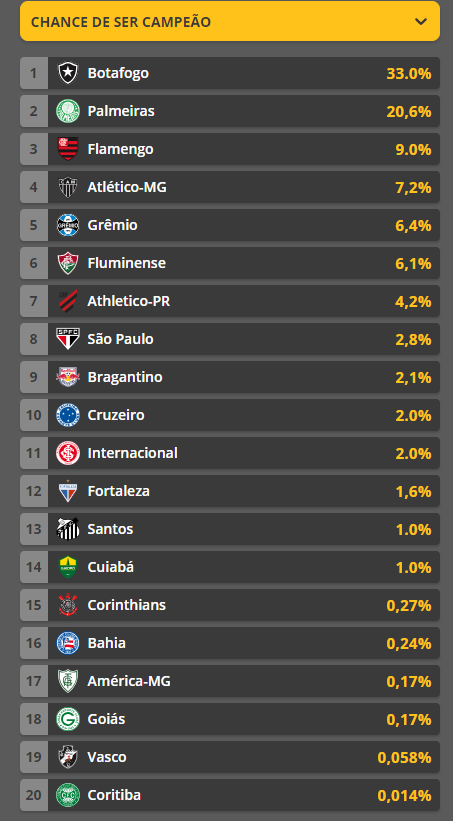Click the São Paulo SPFC crest
453x821 pixels.
click(68, 339)
